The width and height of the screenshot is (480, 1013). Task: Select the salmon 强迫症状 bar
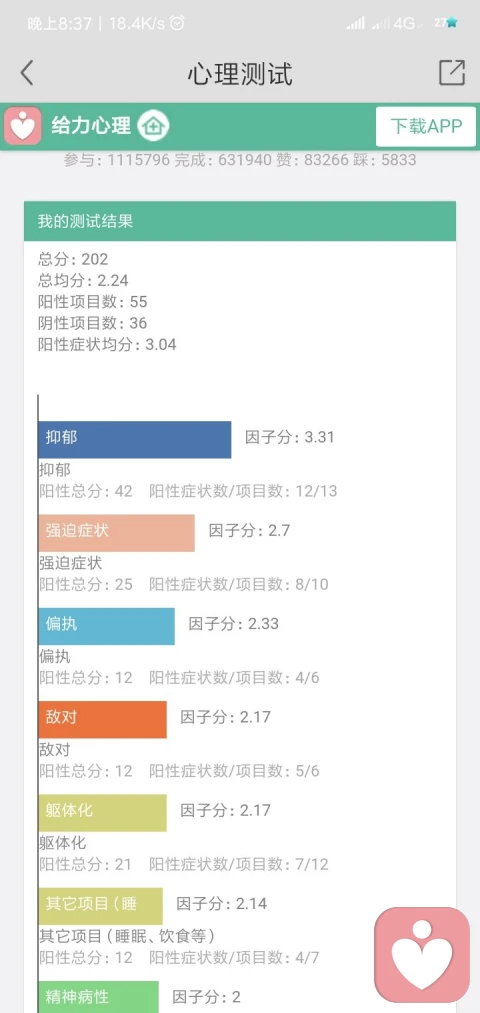116,533
